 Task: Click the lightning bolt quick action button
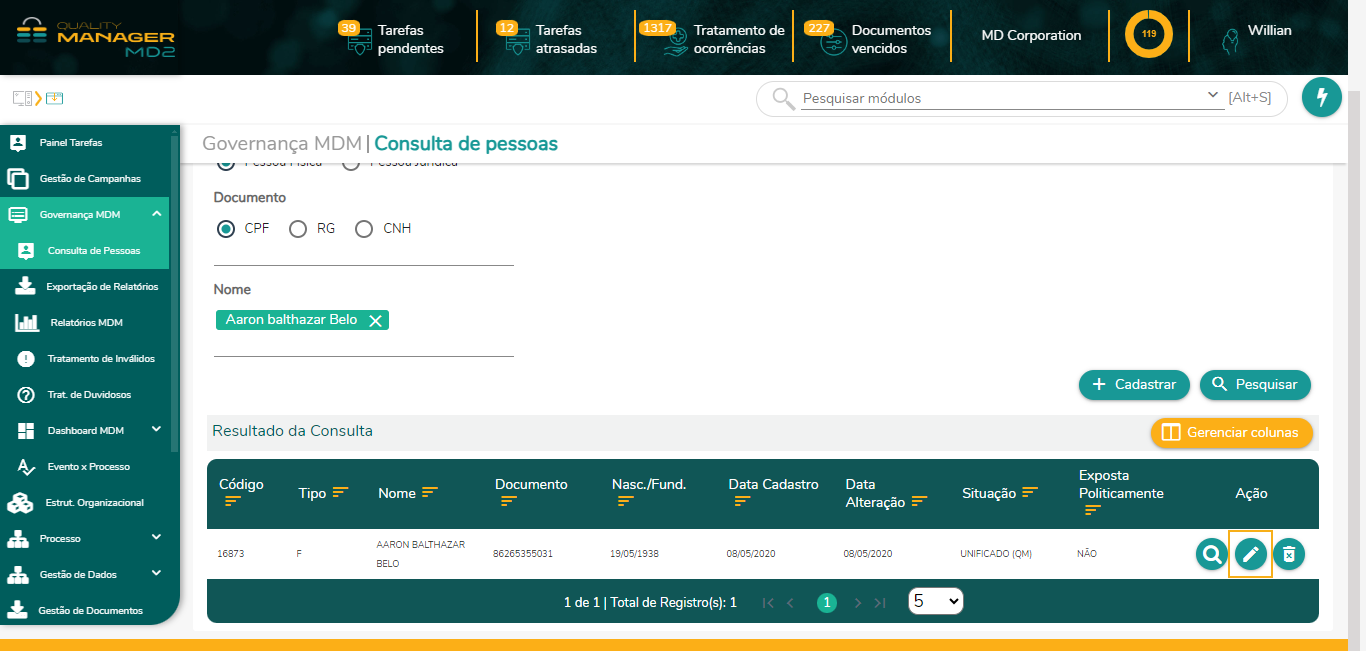[x=1321, y=98]
